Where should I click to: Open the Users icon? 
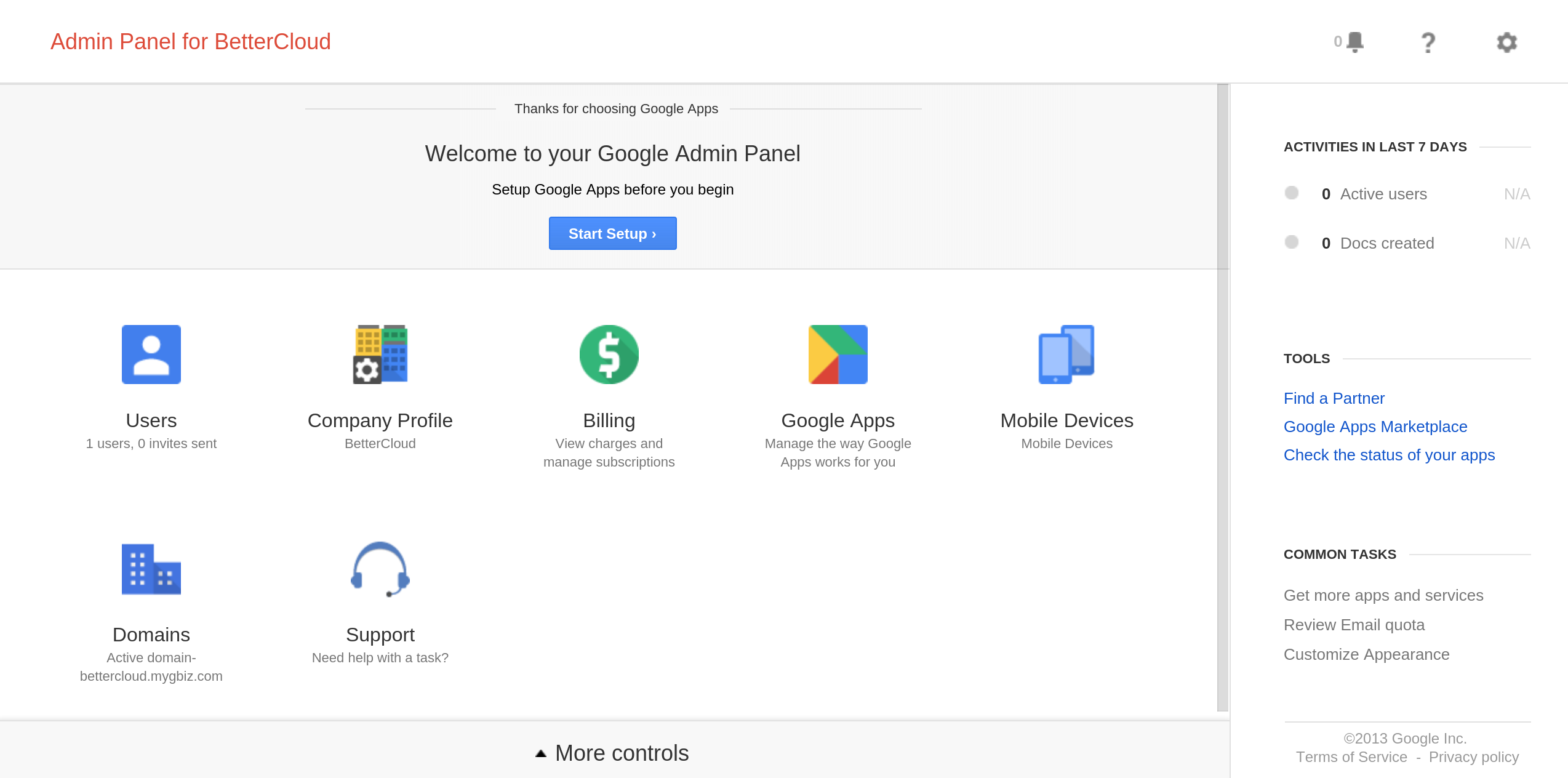coord(151,355)
